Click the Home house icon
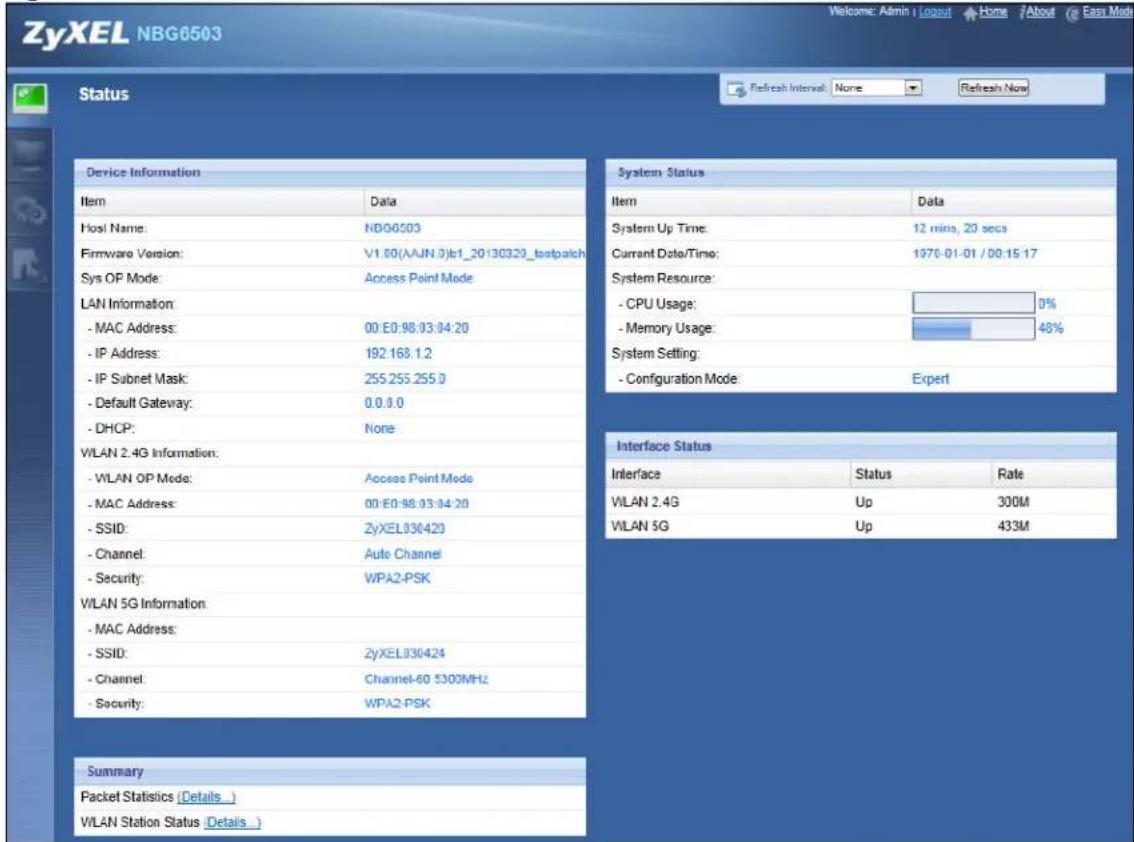The height and width of the screenshot is (842, 1134). [x=970, y=14]
